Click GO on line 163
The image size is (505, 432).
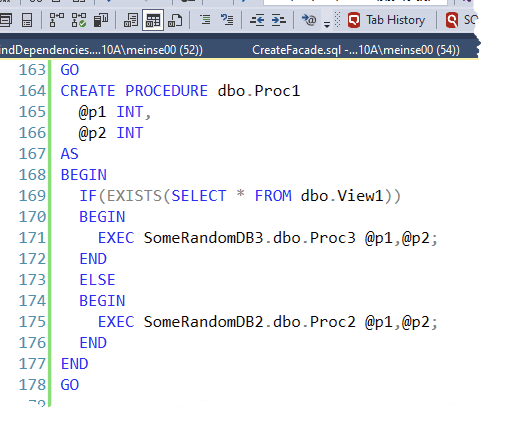pos(70,70)
